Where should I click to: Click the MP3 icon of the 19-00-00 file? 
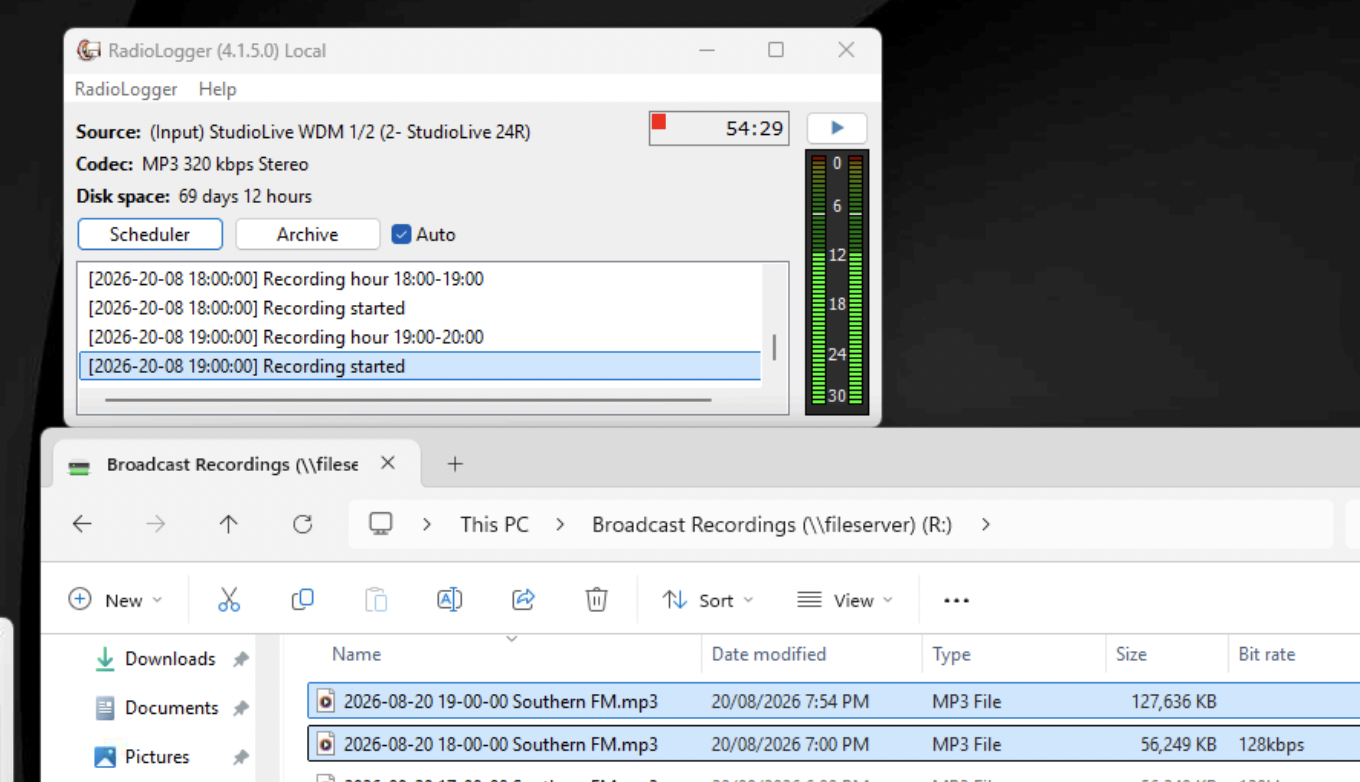click(325, 702)
